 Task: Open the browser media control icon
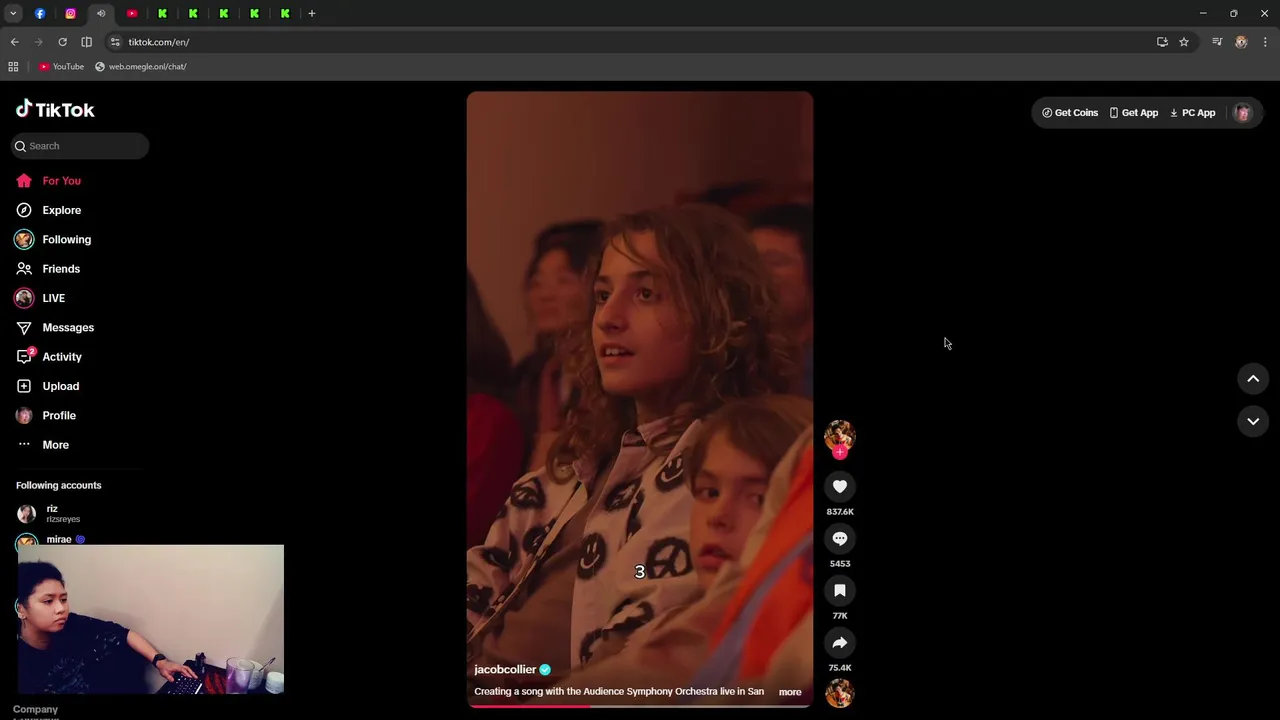point(1217,42)
